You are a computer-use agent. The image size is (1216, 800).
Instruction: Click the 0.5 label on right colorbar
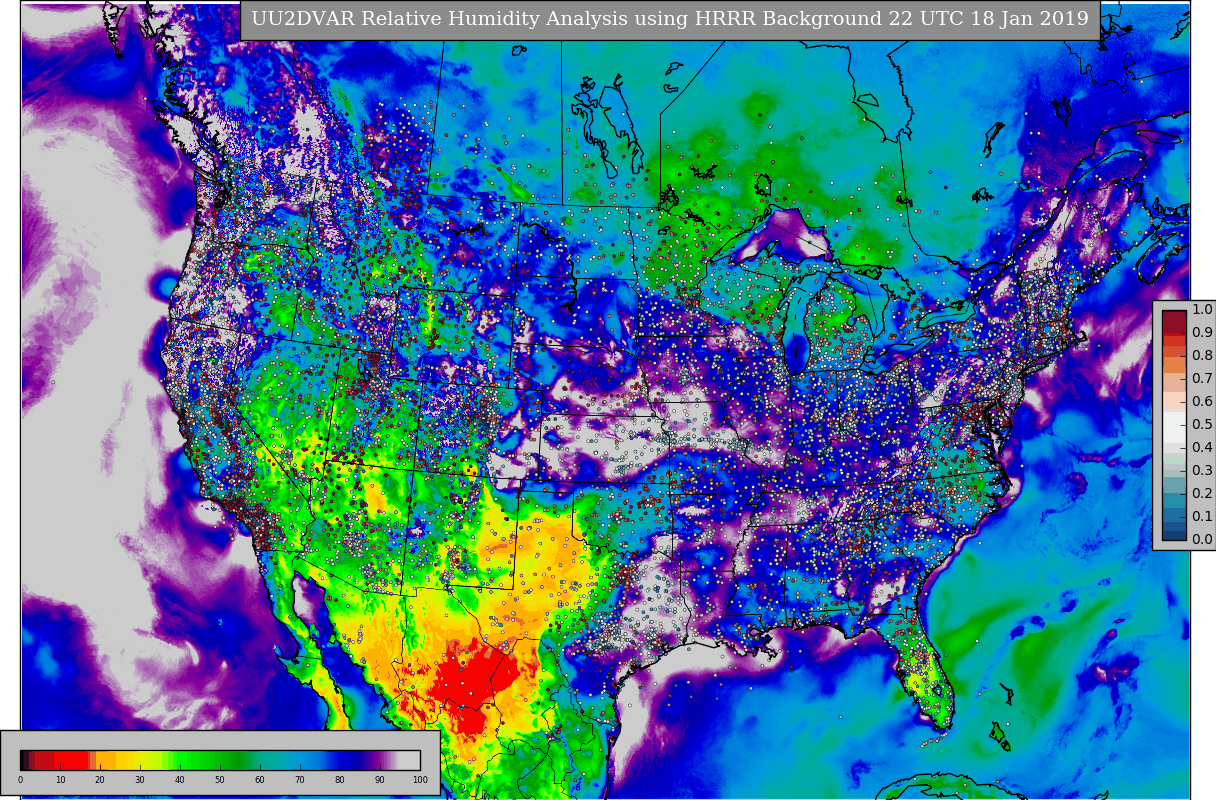[x=1202, y=425]
